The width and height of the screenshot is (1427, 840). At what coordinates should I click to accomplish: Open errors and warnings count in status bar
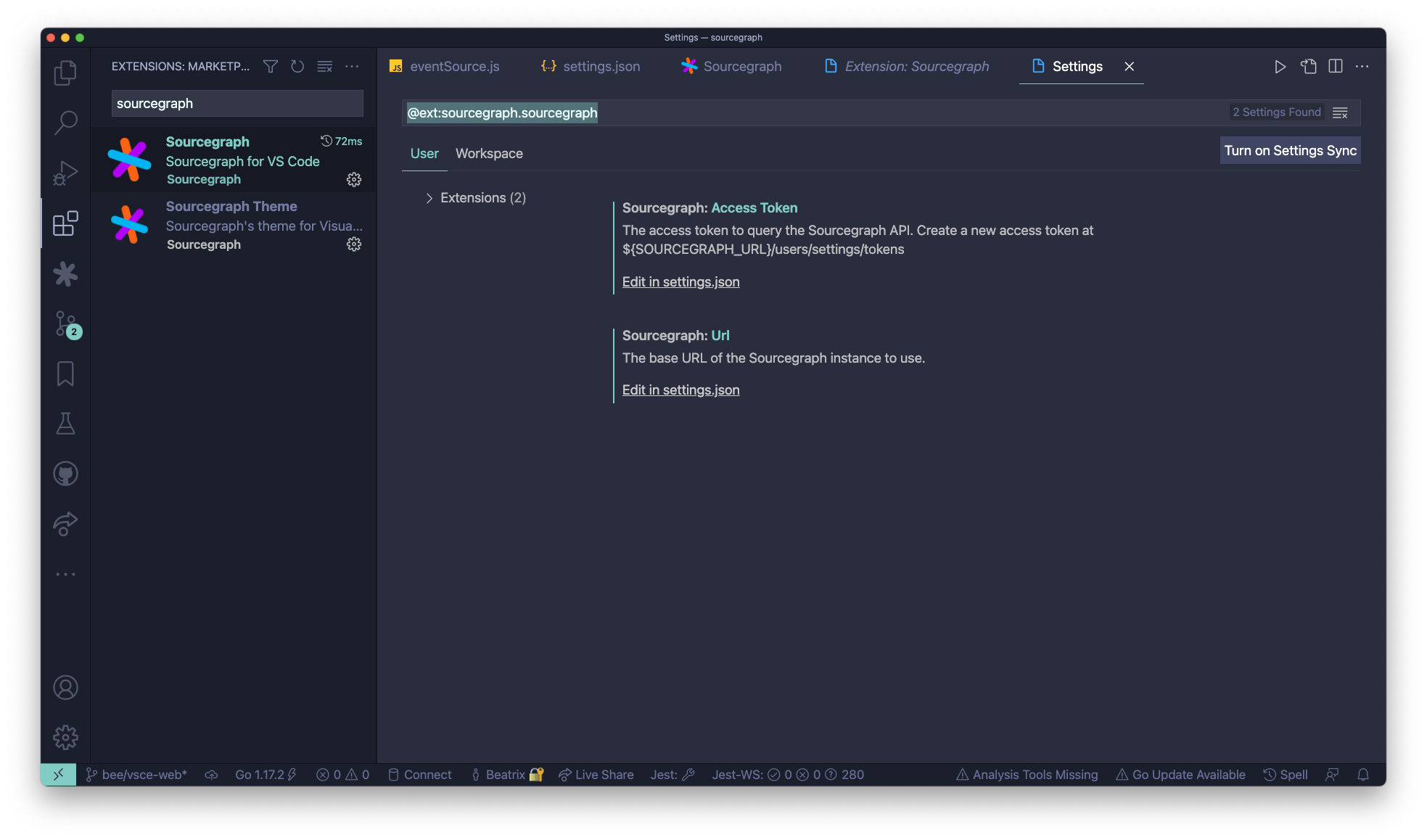tap(342, 775)
